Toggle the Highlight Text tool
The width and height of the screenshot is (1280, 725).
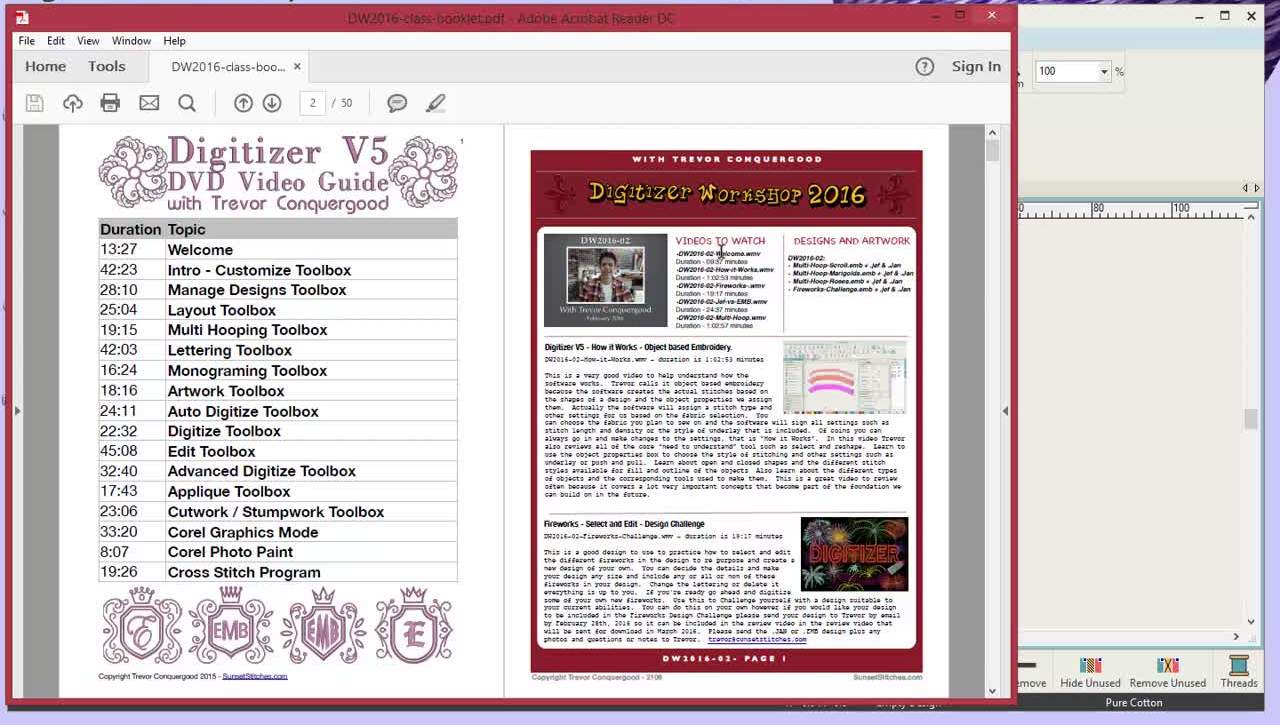tap(434, 102)
